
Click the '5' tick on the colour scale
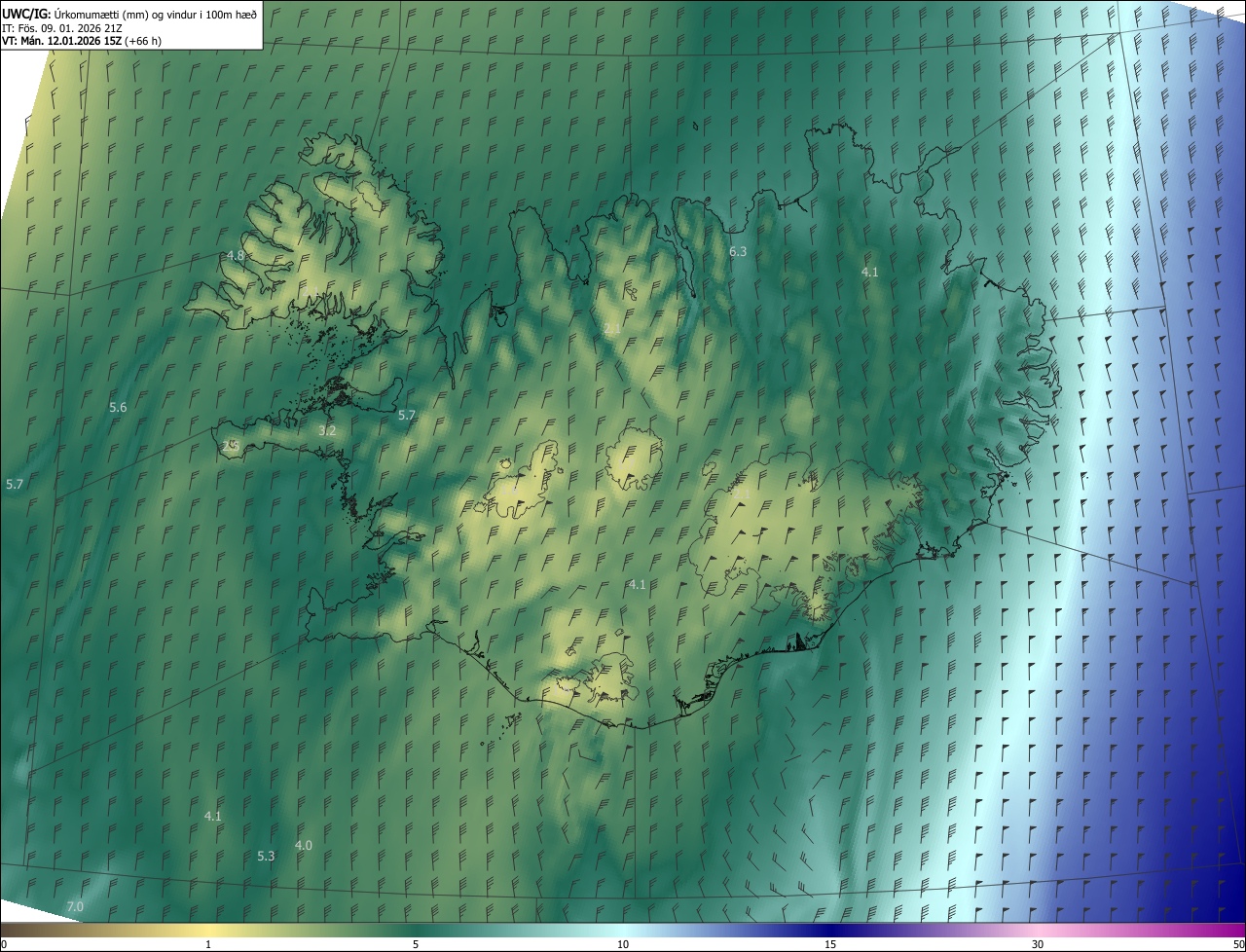pos(416,944)
